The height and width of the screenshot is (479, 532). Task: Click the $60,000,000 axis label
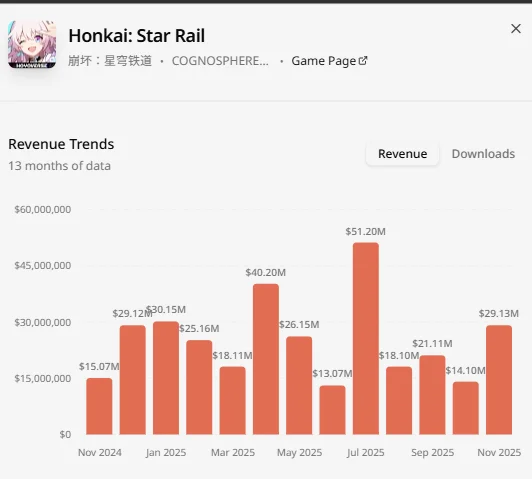tap(43, 210)
